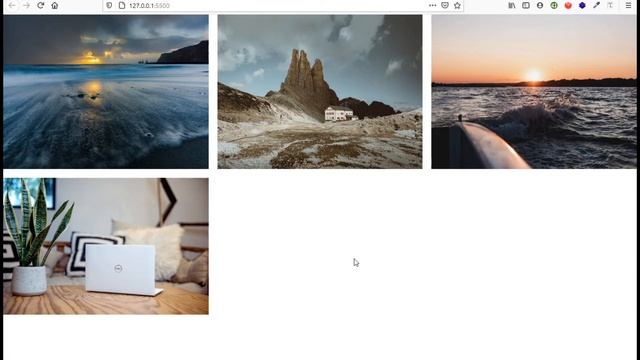Open the Firefox home page

point(55,5)
